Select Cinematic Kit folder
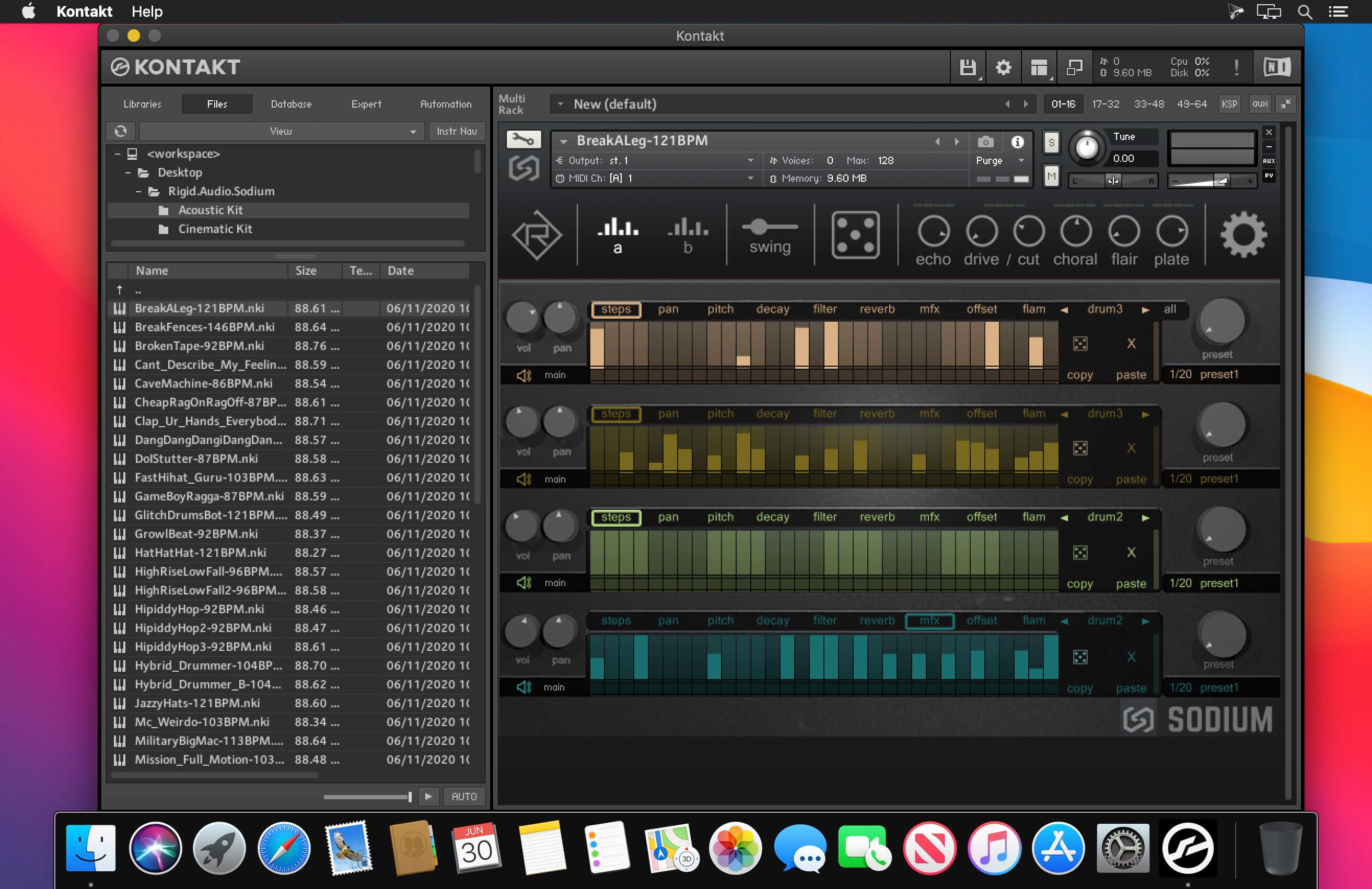Viewport: 1372px width, 889px height. (215, 229)
